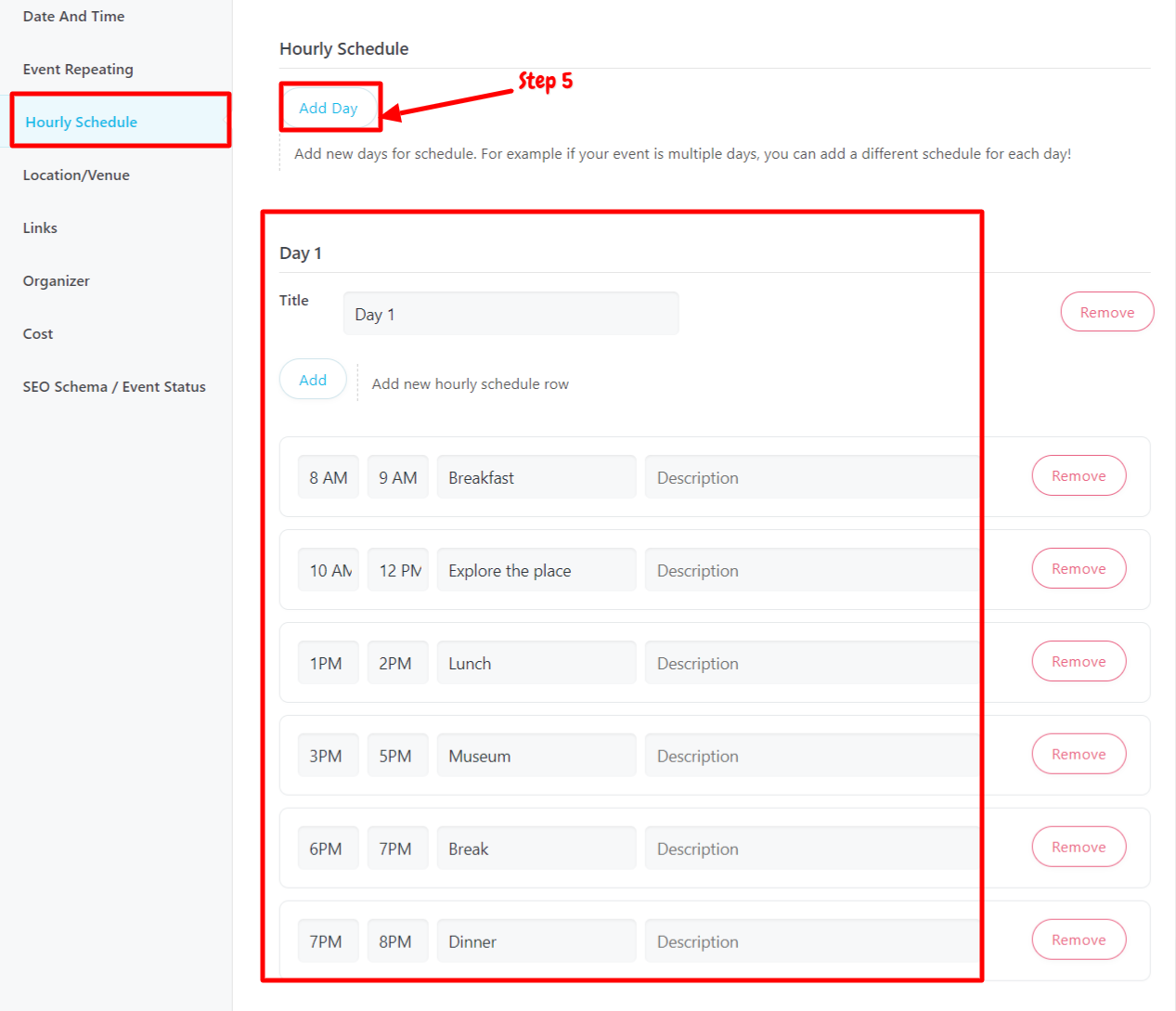The width and height of the screenshot is (1176, 1011).
Task: Edit the 9 AM end time field
Action: click(x=398, y=477)
